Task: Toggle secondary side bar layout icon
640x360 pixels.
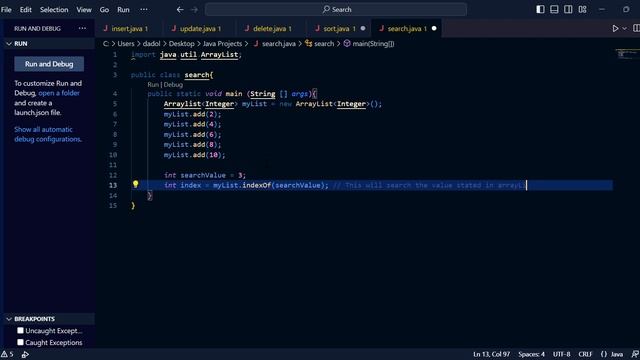Action: pos(568,9)
